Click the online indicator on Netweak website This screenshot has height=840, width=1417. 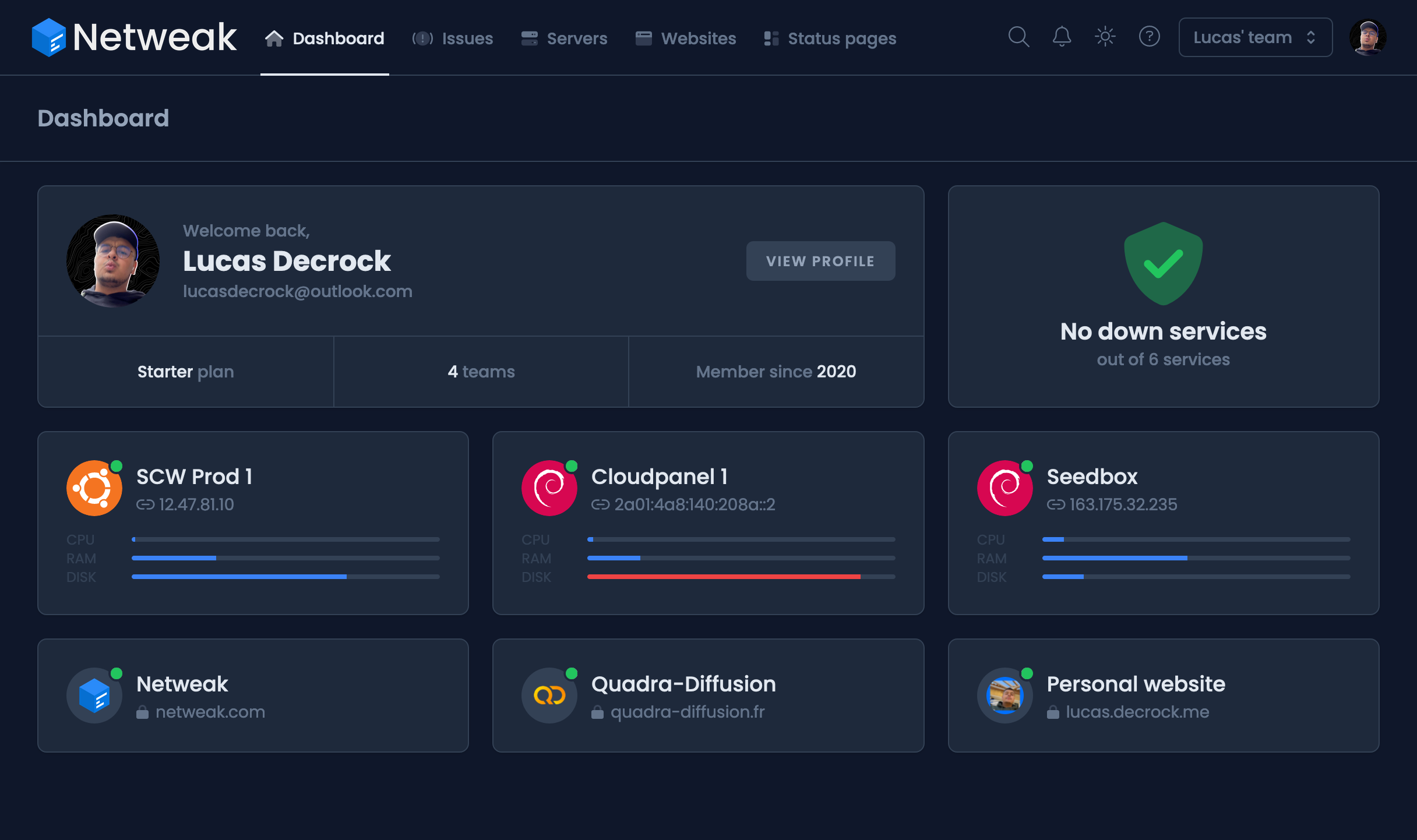coord(117,673)
